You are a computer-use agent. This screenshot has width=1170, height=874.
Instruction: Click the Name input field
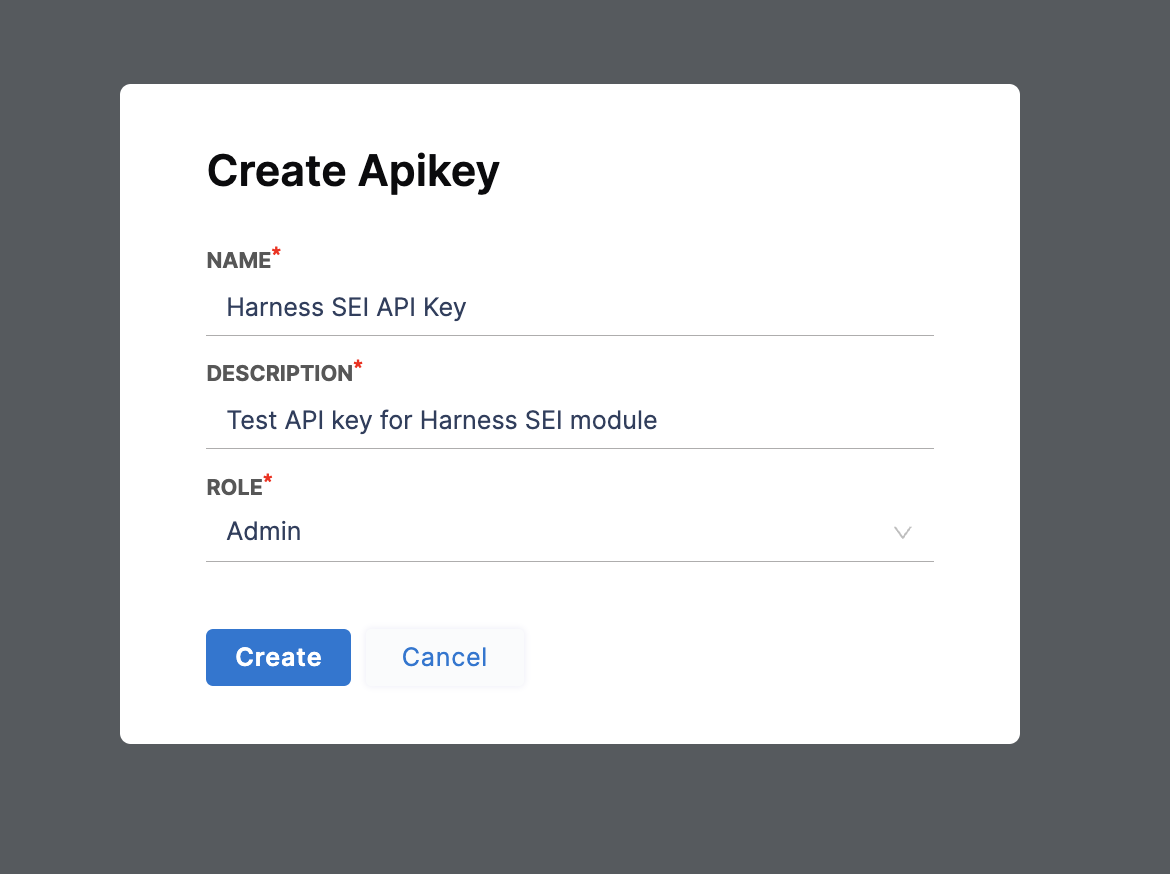point(569,307)
